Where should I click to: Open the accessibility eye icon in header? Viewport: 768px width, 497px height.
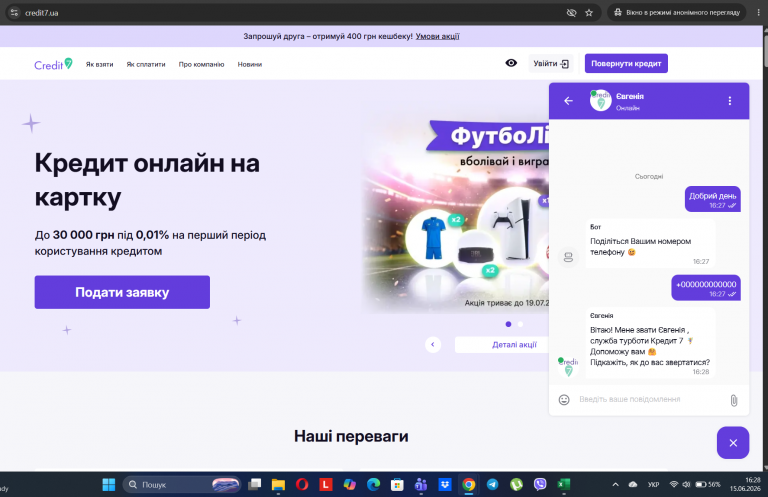pyautogui.click(x=511, y=63)
